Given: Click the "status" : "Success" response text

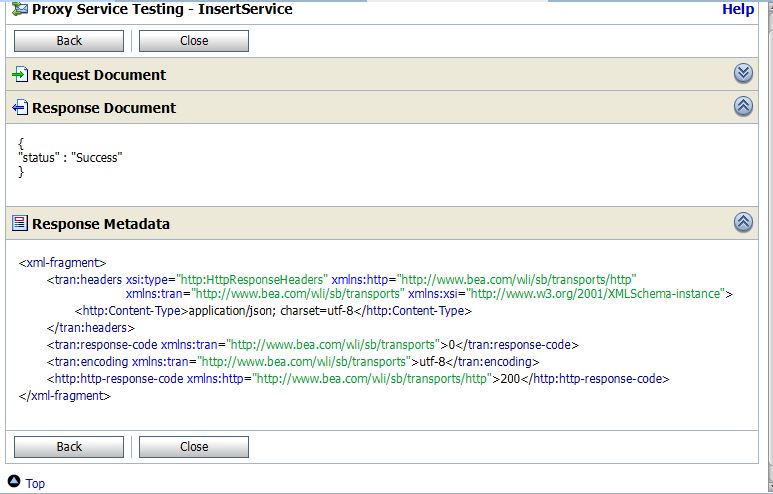Looking at the screenshot, I should coord(70,158).
